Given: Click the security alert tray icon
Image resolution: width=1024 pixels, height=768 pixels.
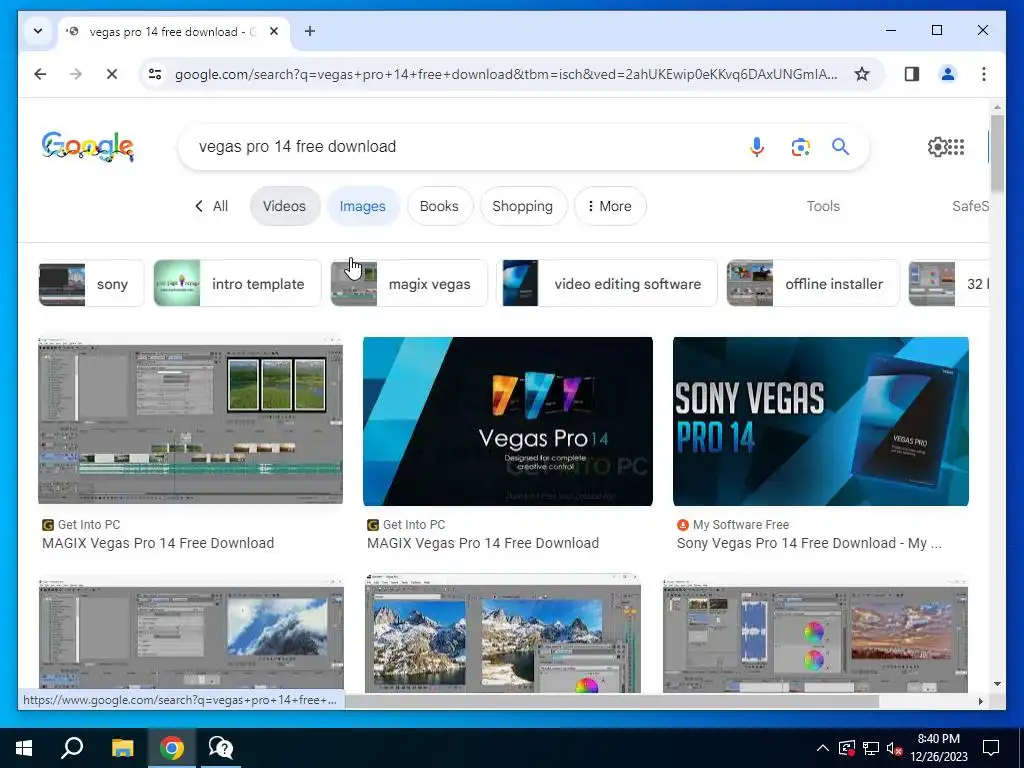Looking at the screenshot, I should pyautogui.click(x=847, y=748).
